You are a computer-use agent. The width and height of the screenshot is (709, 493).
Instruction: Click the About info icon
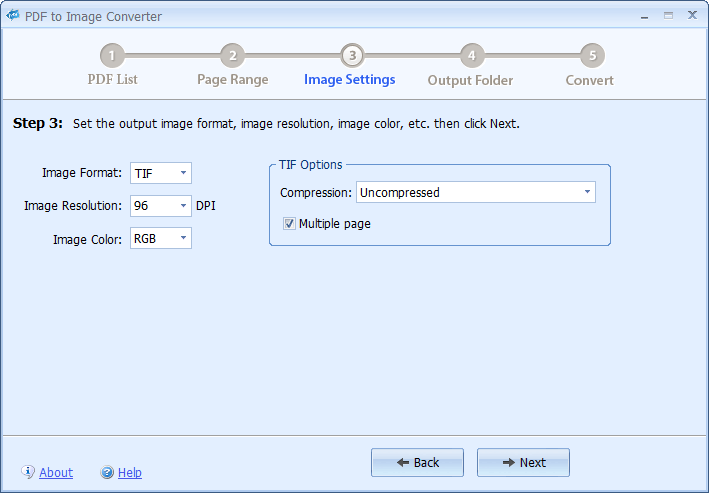(28, 472)
